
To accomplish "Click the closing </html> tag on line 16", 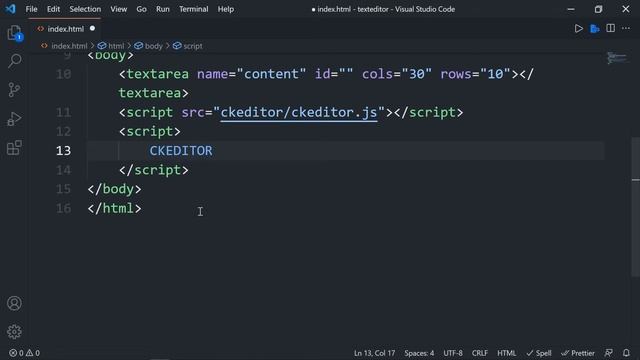I will [x=114, y=208].
